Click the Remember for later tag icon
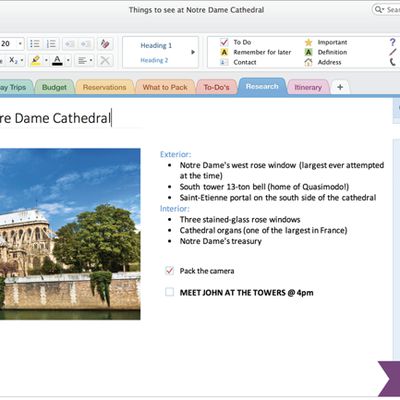Screen dimensions: 400x400 pos(224,52)
